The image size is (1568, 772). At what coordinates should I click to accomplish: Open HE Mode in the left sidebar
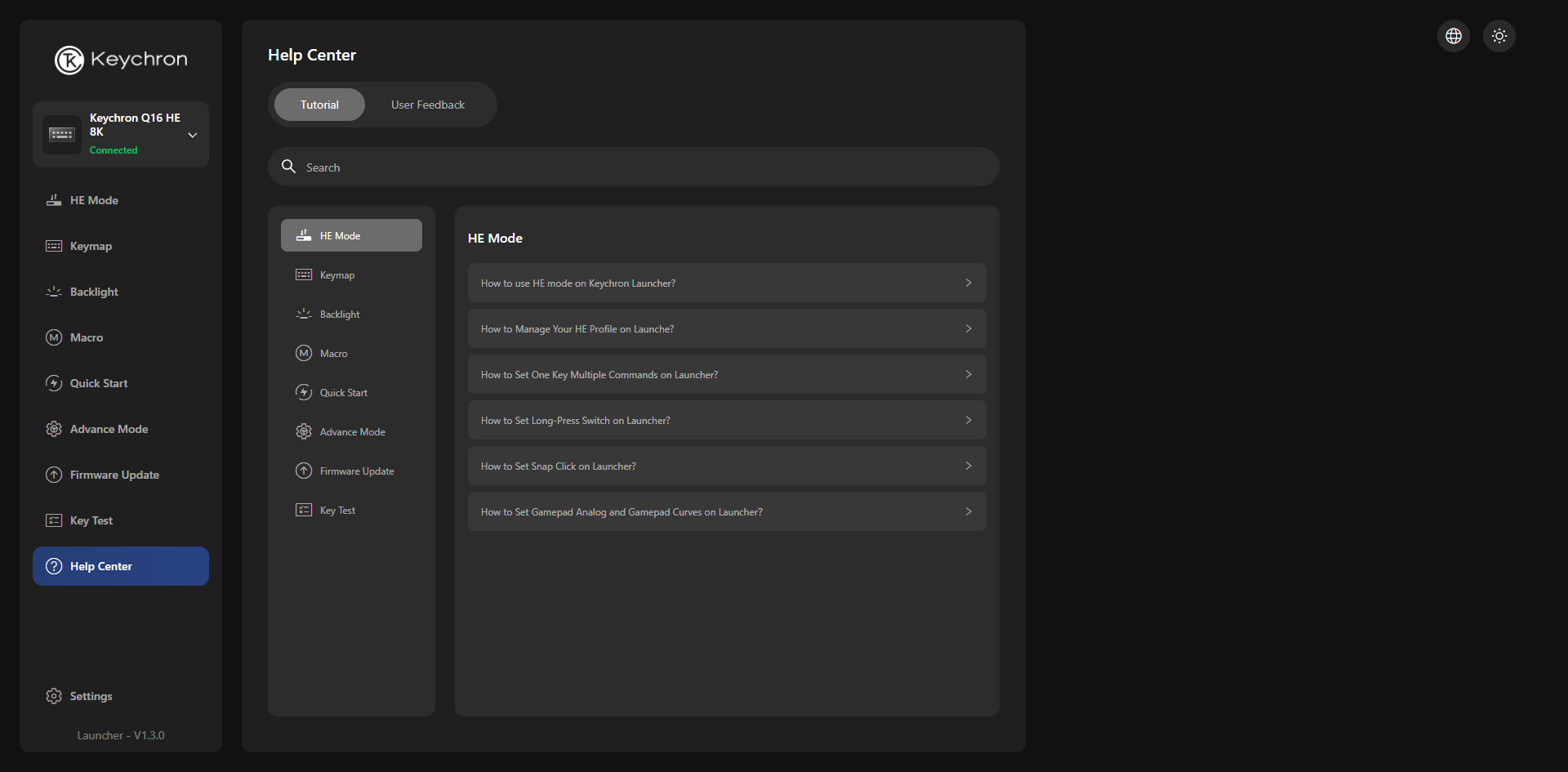point(94,200)
